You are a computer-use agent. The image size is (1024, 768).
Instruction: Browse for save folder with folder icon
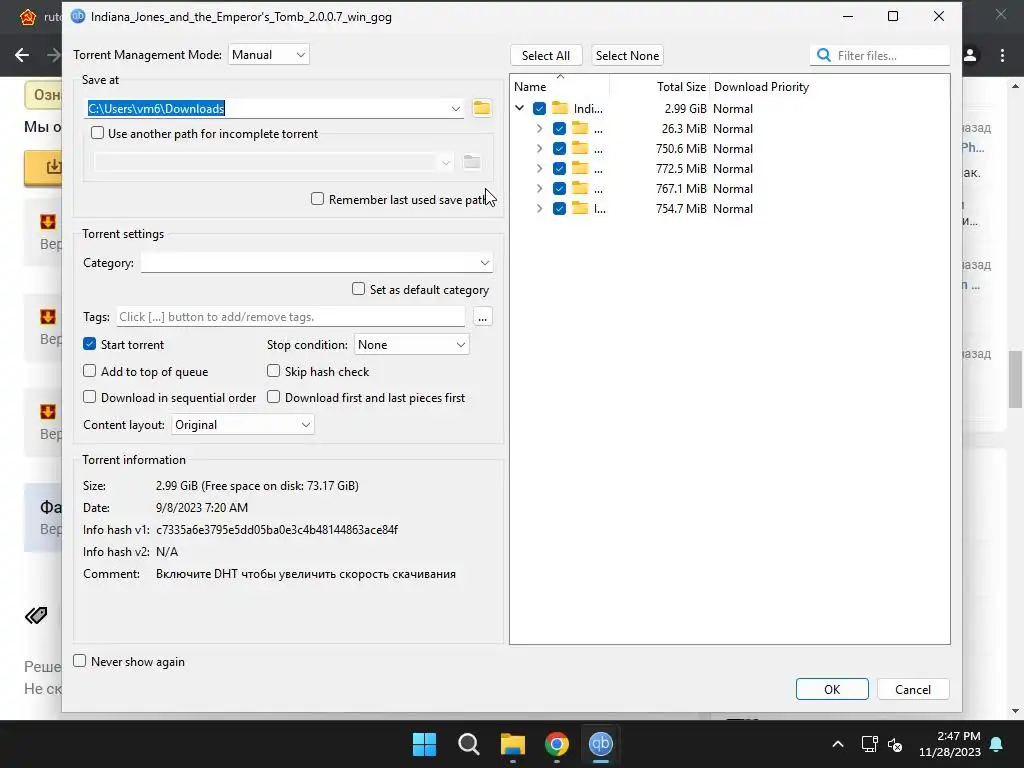click(481, 108)
